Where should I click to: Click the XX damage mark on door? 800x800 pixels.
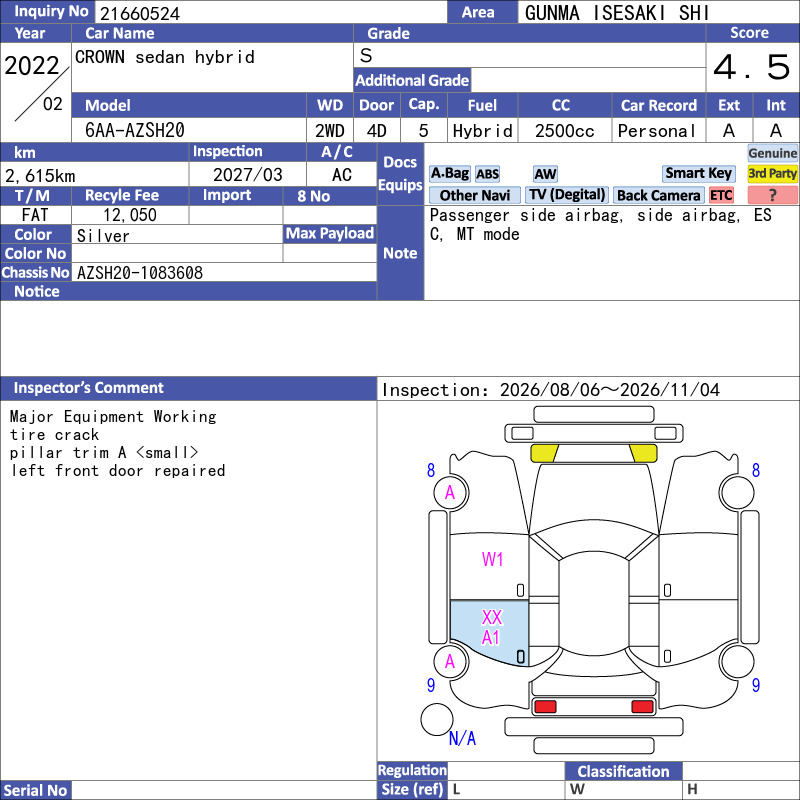pos(492,617)
